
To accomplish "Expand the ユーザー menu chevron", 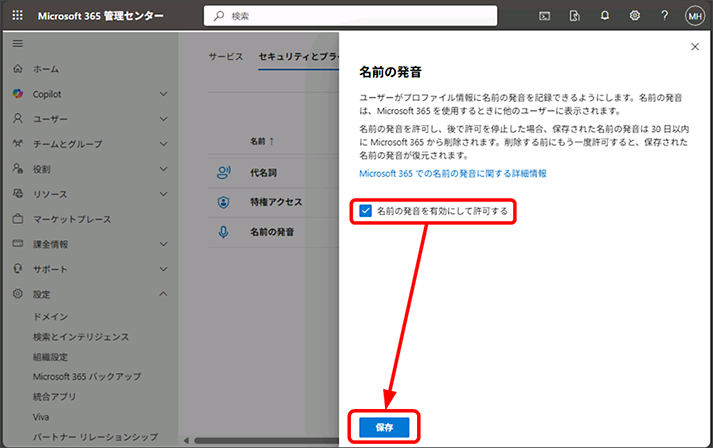I will tap(164, 119).
